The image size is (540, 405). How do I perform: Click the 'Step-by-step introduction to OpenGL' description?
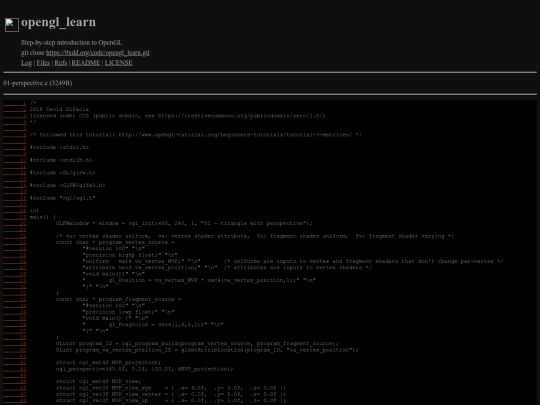pos(71,43)
